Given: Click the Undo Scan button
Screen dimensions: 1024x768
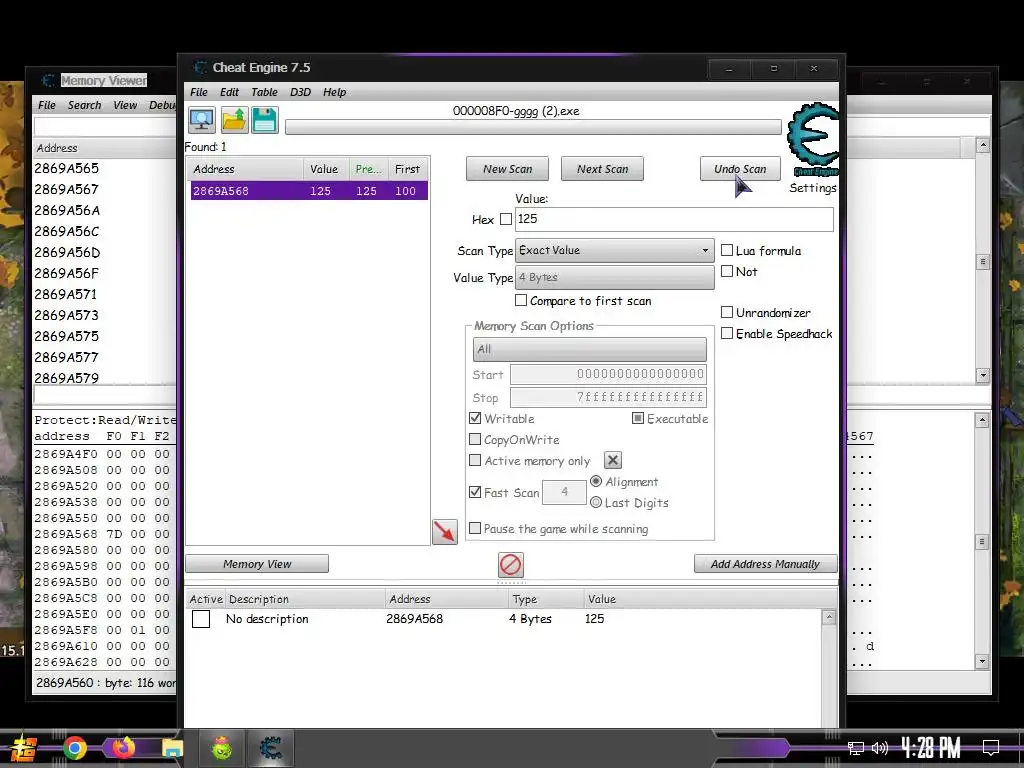Looking at the screenshot, I should [x=740, y=169].
